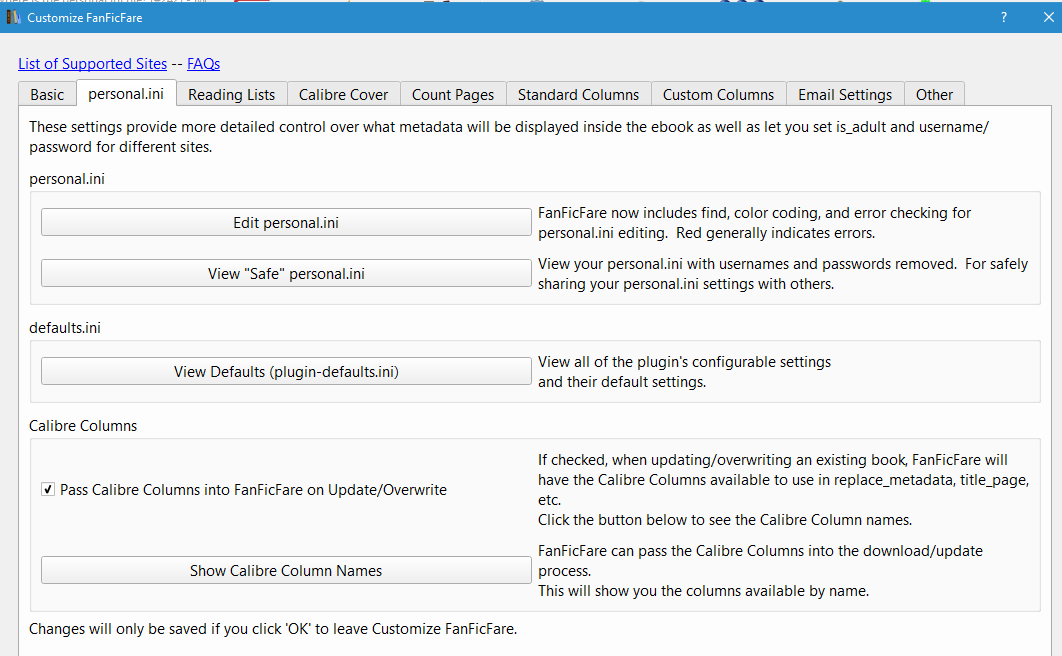The image size is (1062, 656).
Task: Open the question mark help button
Action: [1004, 18]
